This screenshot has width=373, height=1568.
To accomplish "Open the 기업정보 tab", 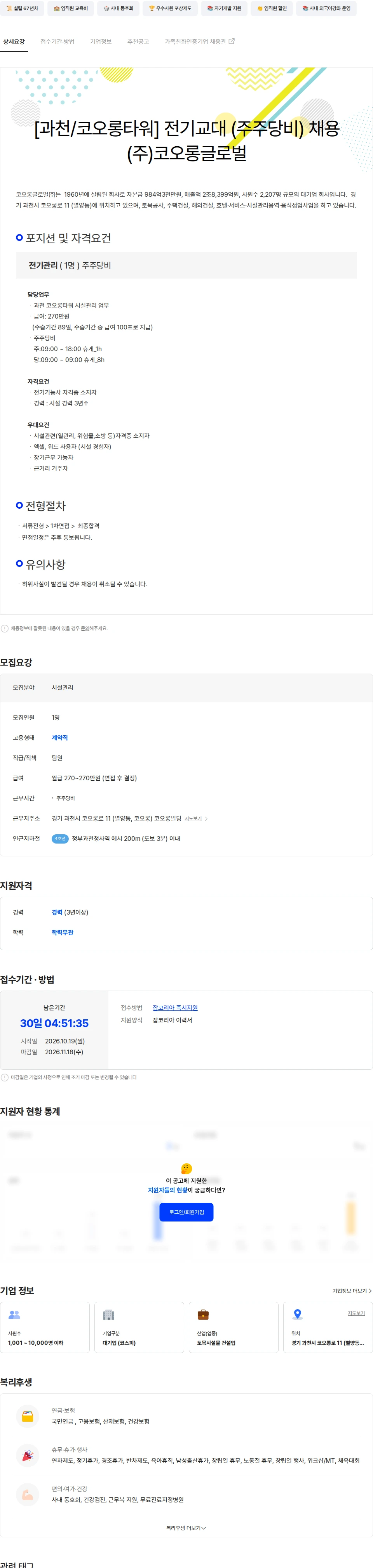I will pyautogui.click(x=101, y=42).
